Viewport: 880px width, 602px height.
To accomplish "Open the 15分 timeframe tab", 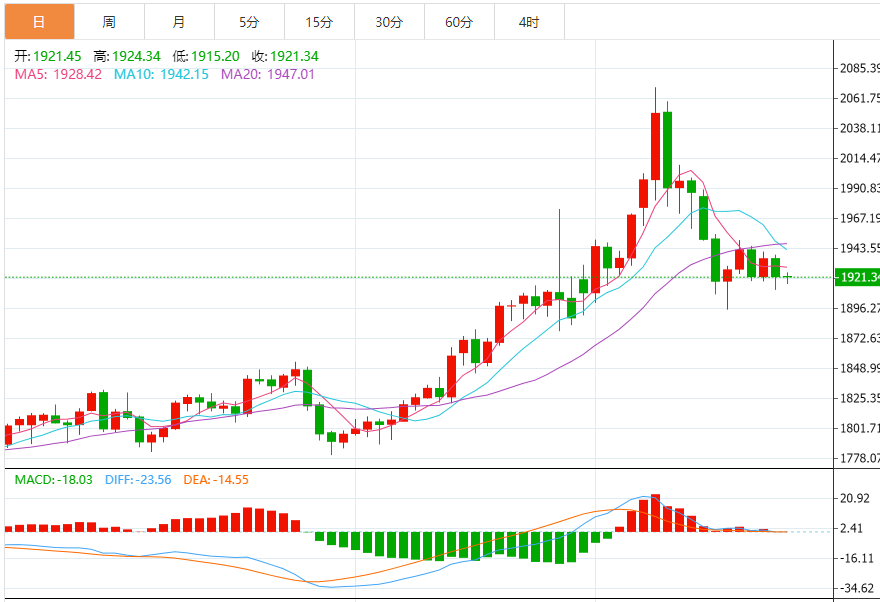I will (x=319, y=22).
